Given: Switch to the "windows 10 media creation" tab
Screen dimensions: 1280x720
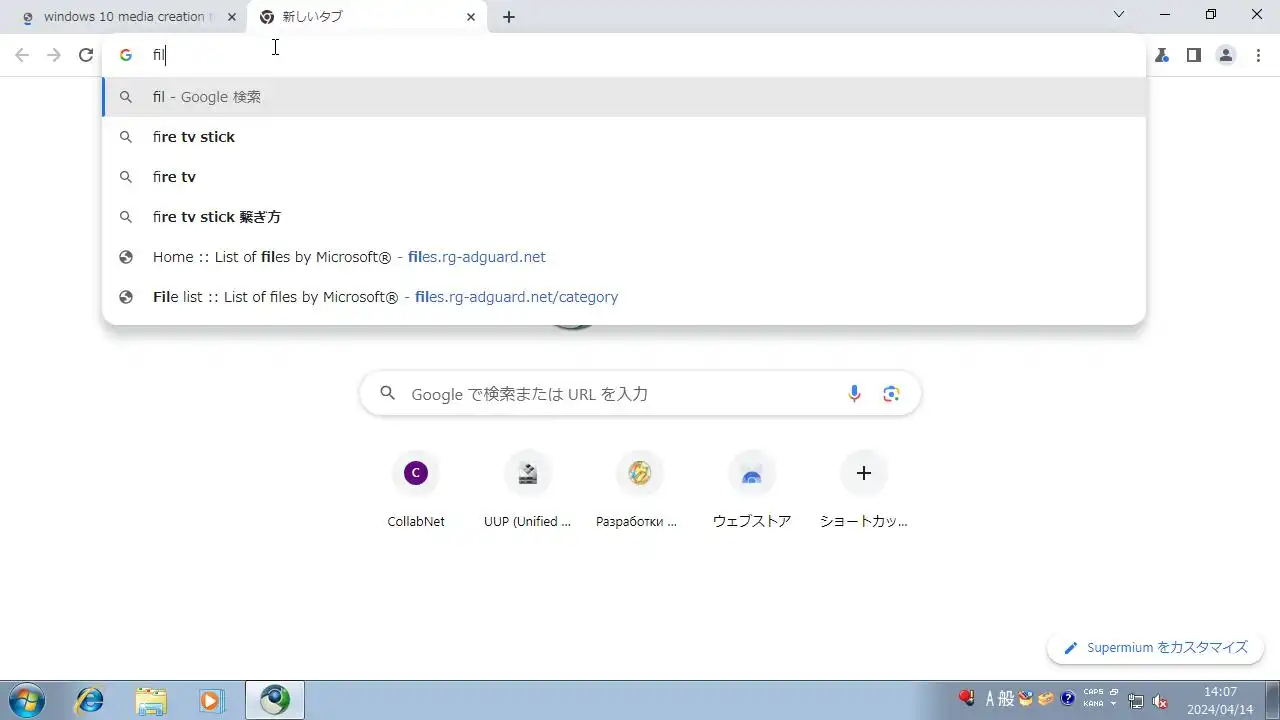Looking at the screenshot, I should [x=127, y=17].
